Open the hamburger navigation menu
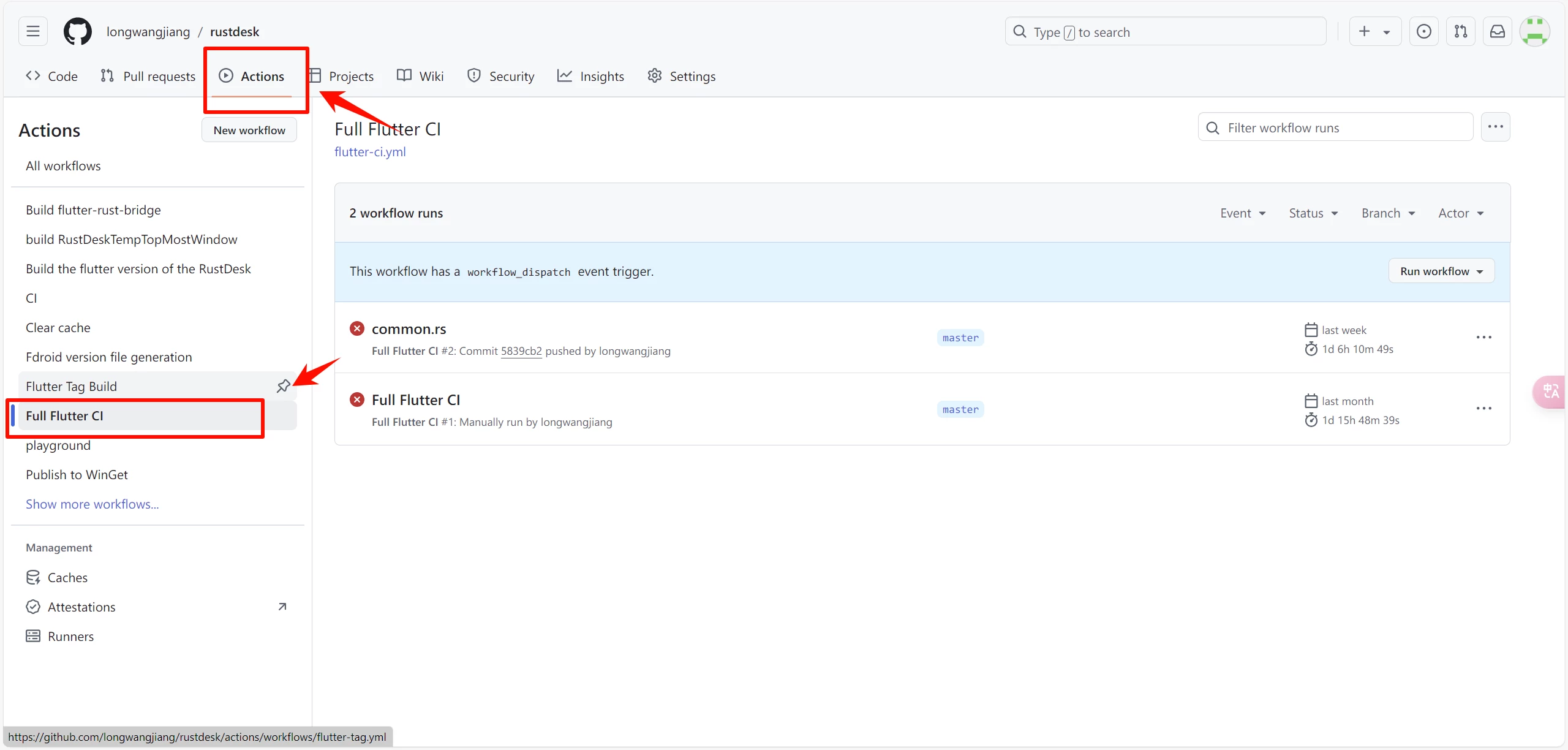The image size is (1568, 750). coord(33,31)
